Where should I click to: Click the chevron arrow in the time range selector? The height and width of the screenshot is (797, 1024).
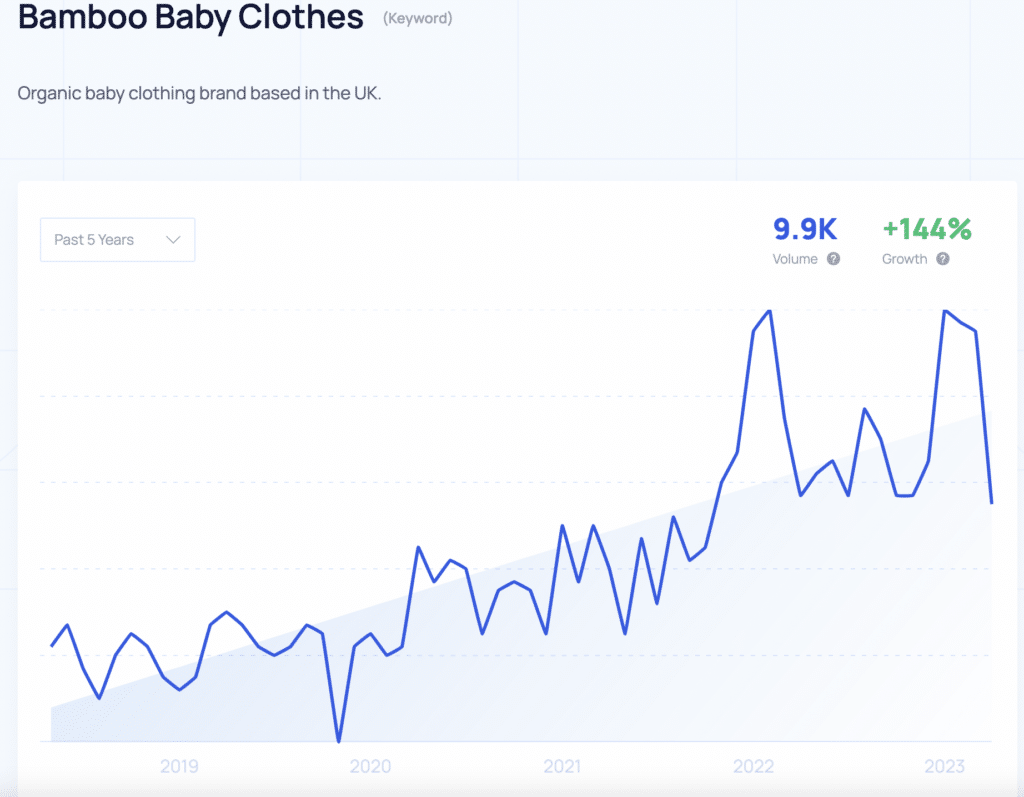tap(173, 240)
